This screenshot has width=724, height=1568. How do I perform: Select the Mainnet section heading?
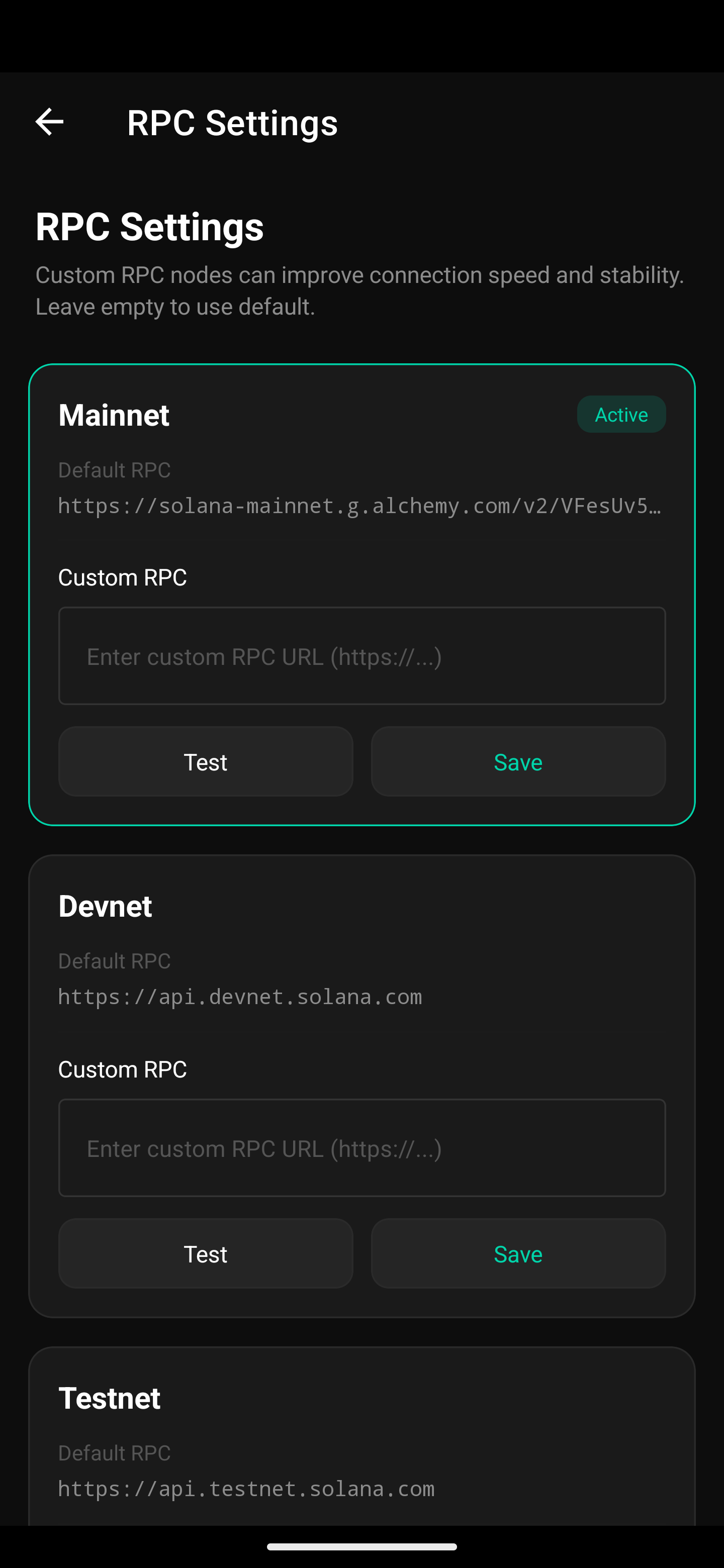[113, 415]
